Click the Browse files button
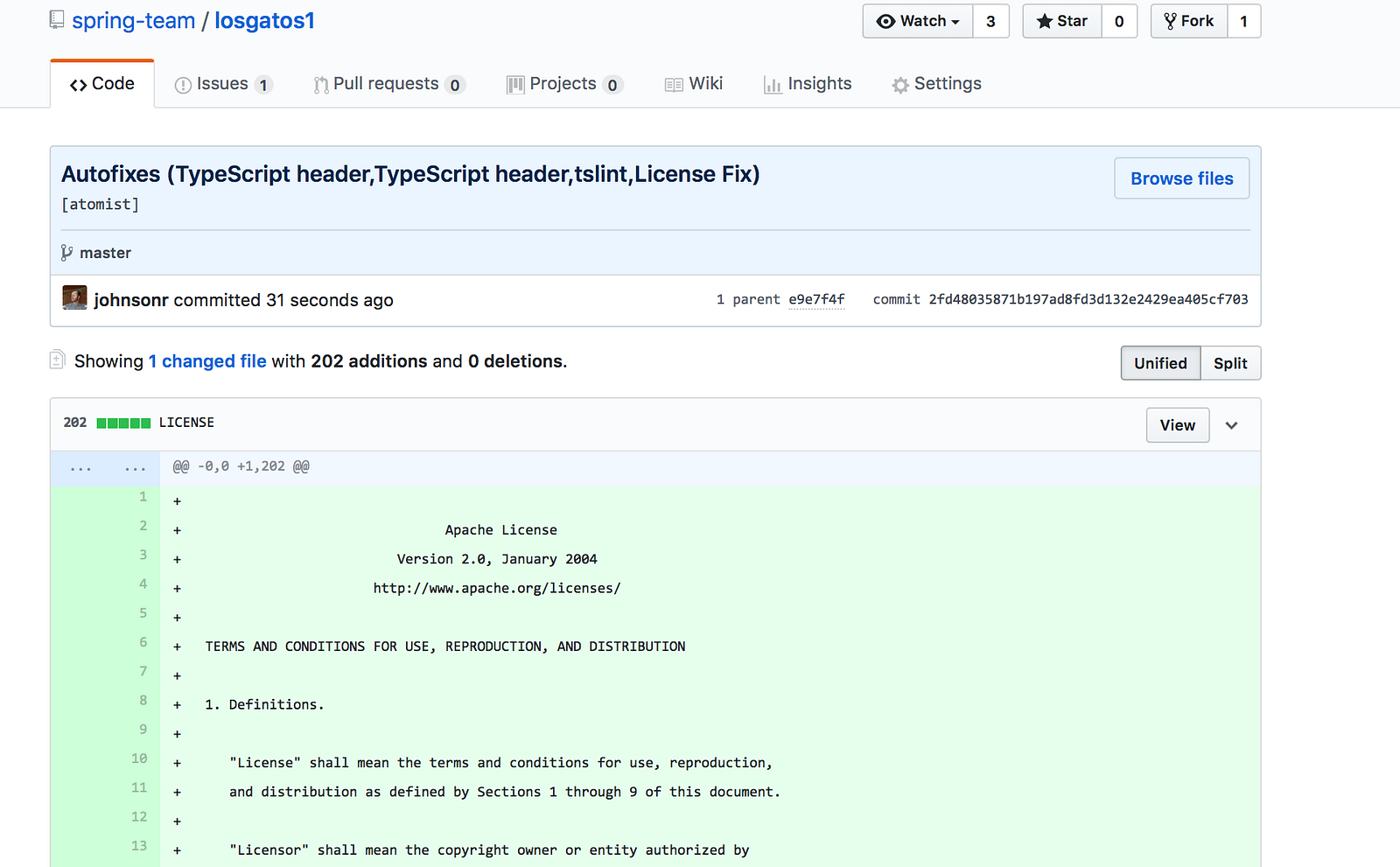Screen dimensions: 1400x867 [1181, 178]
